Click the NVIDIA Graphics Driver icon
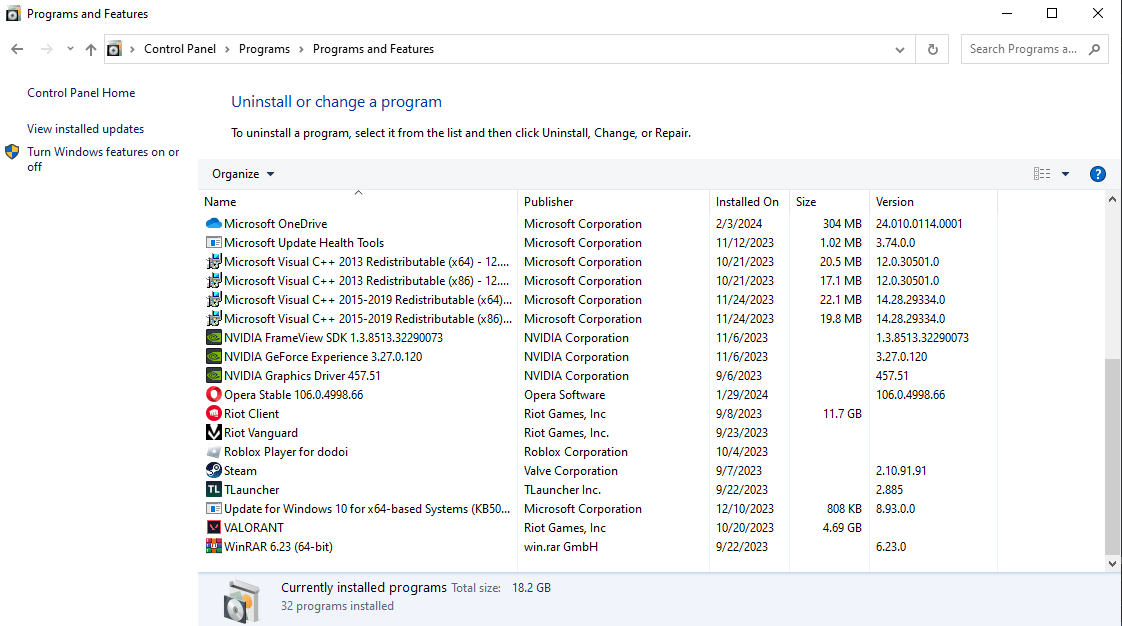This screenshot has height=626, width=1122. [x=213, y=376]
